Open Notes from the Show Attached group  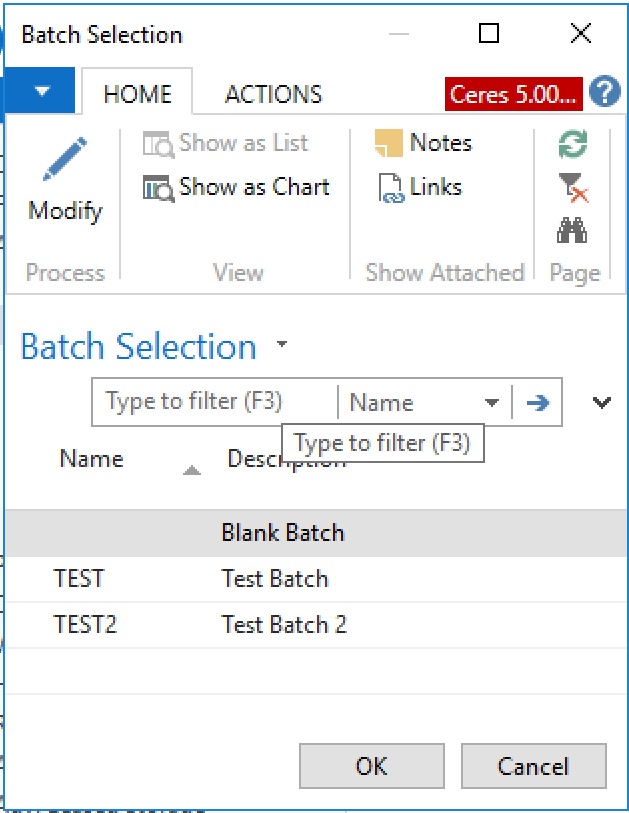click(x=424, y=143)
